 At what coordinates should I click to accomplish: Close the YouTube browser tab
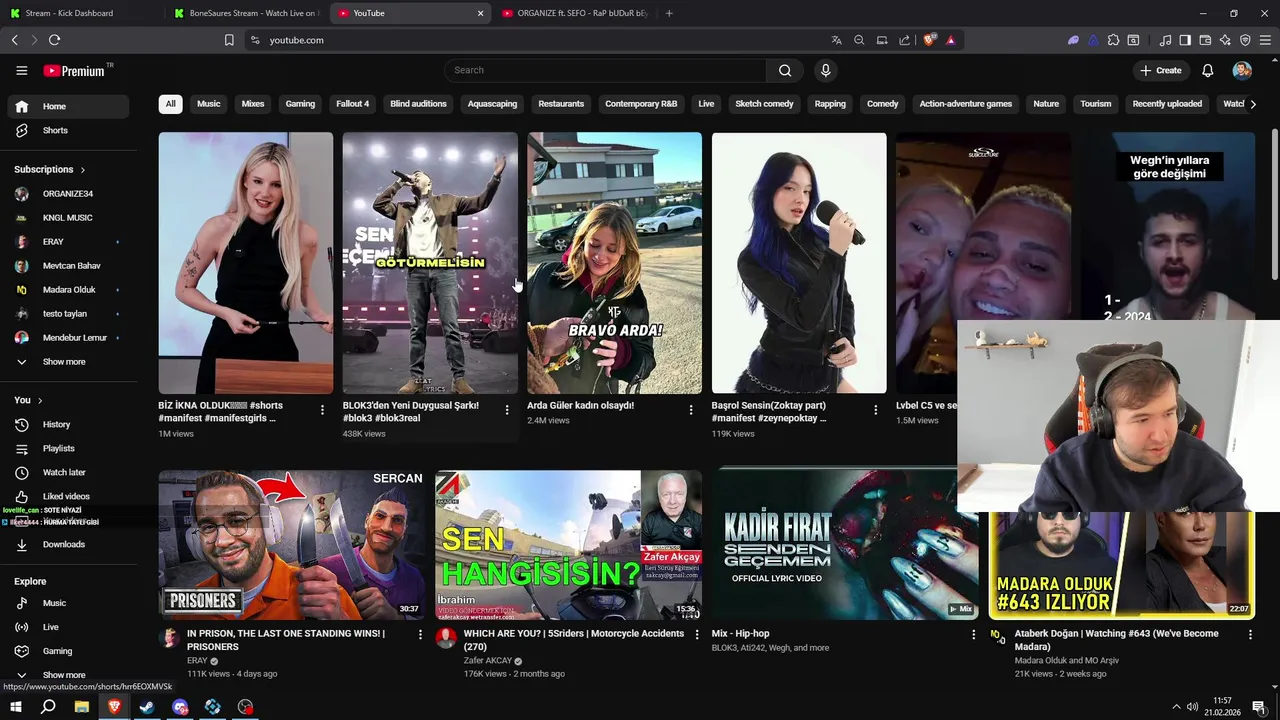tap(480, 13)
